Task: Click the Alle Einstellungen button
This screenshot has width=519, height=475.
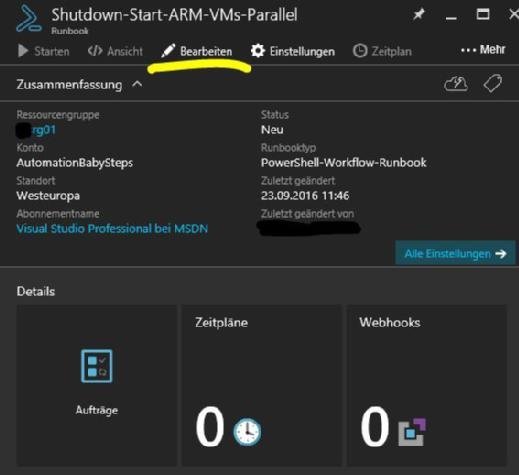Action: click(x=455, y=253)
